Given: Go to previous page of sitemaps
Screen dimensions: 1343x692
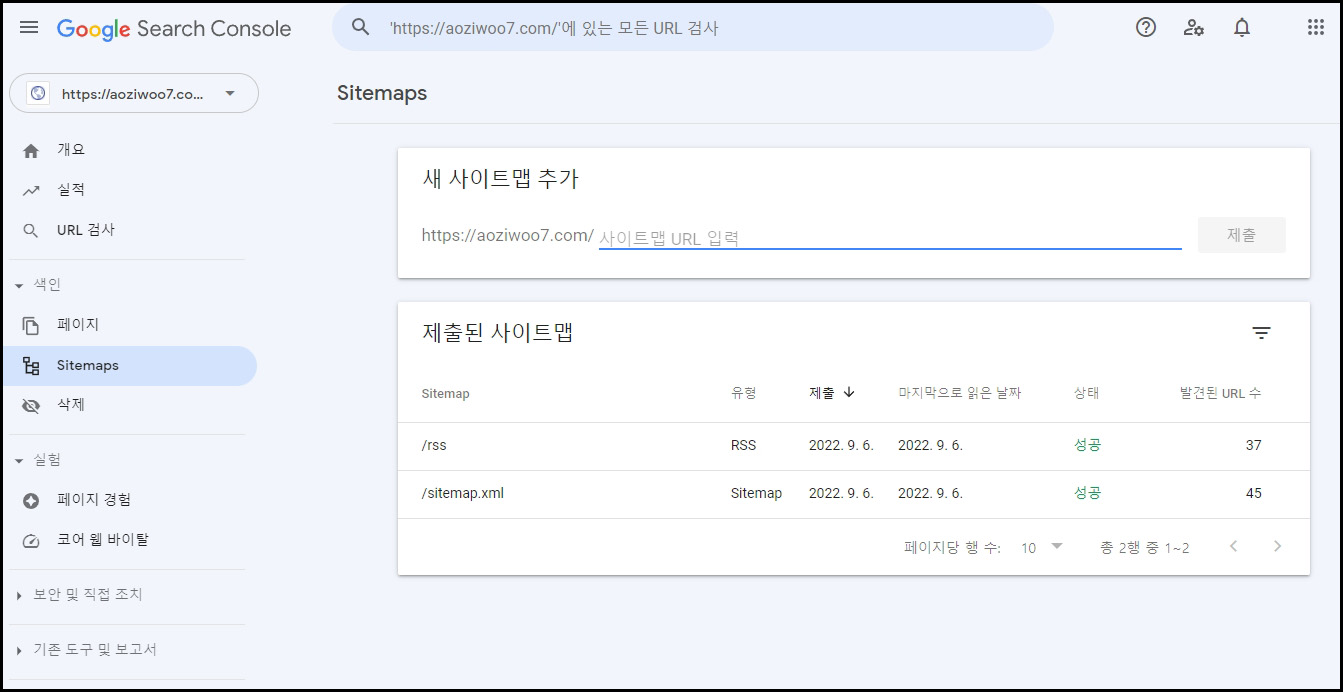Looking at the screenshot, I should 1233,546.
